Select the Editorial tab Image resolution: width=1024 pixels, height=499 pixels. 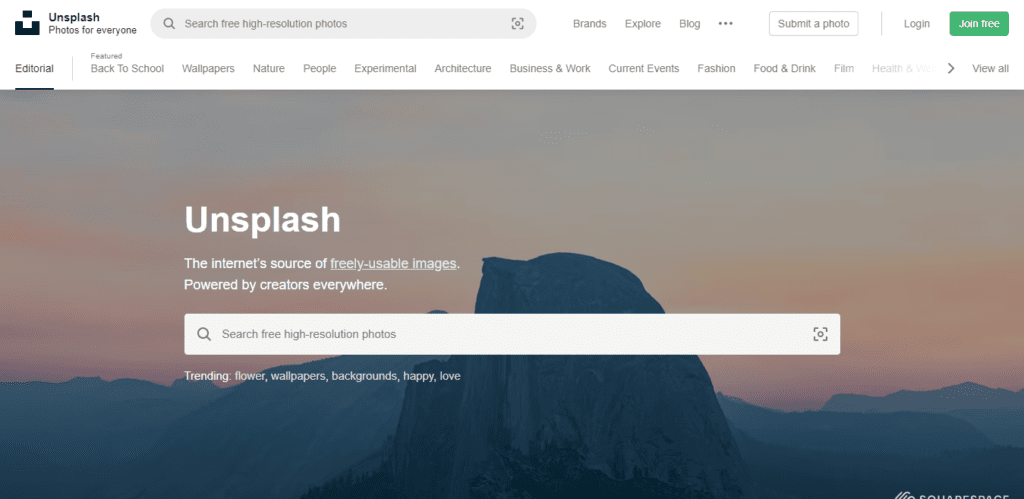click(35, 69)
